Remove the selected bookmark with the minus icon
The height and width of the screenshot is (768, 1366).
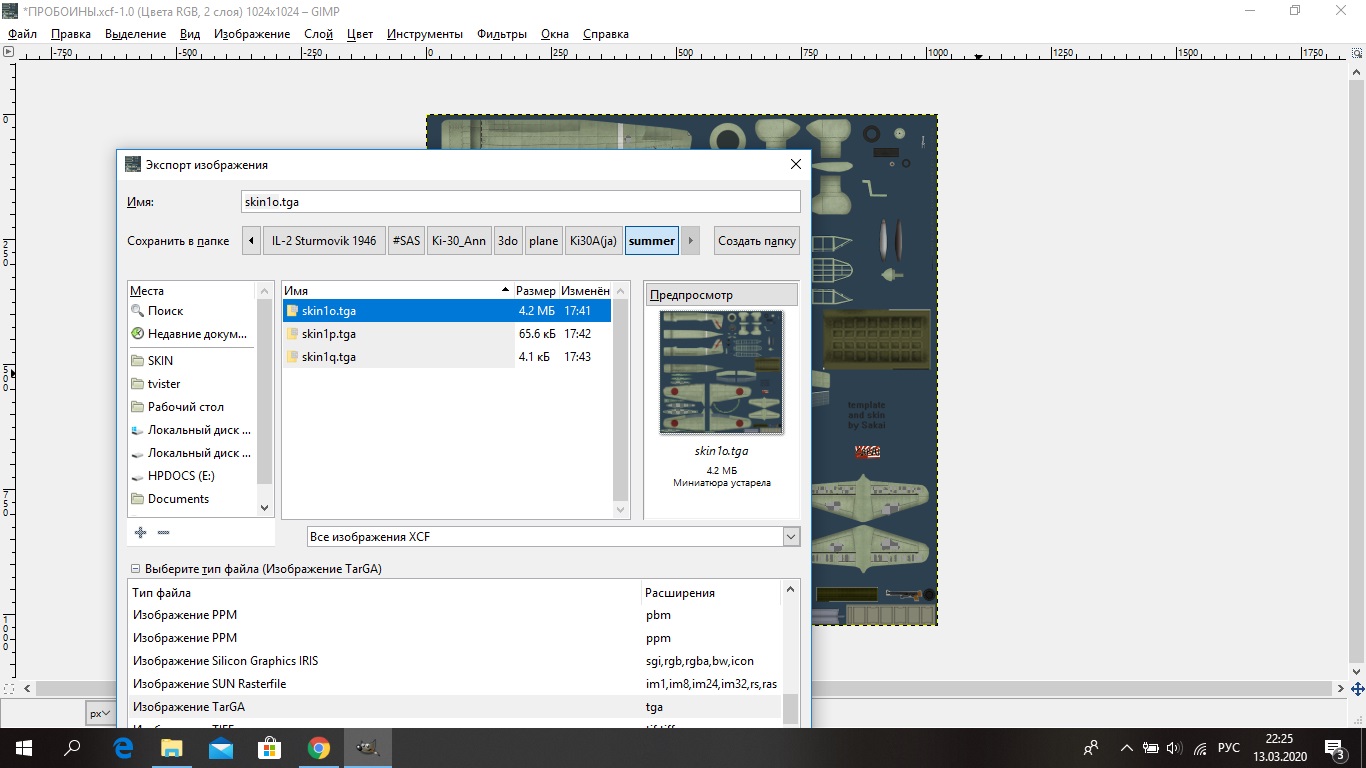pyautogui.click(x=163, y=533)
